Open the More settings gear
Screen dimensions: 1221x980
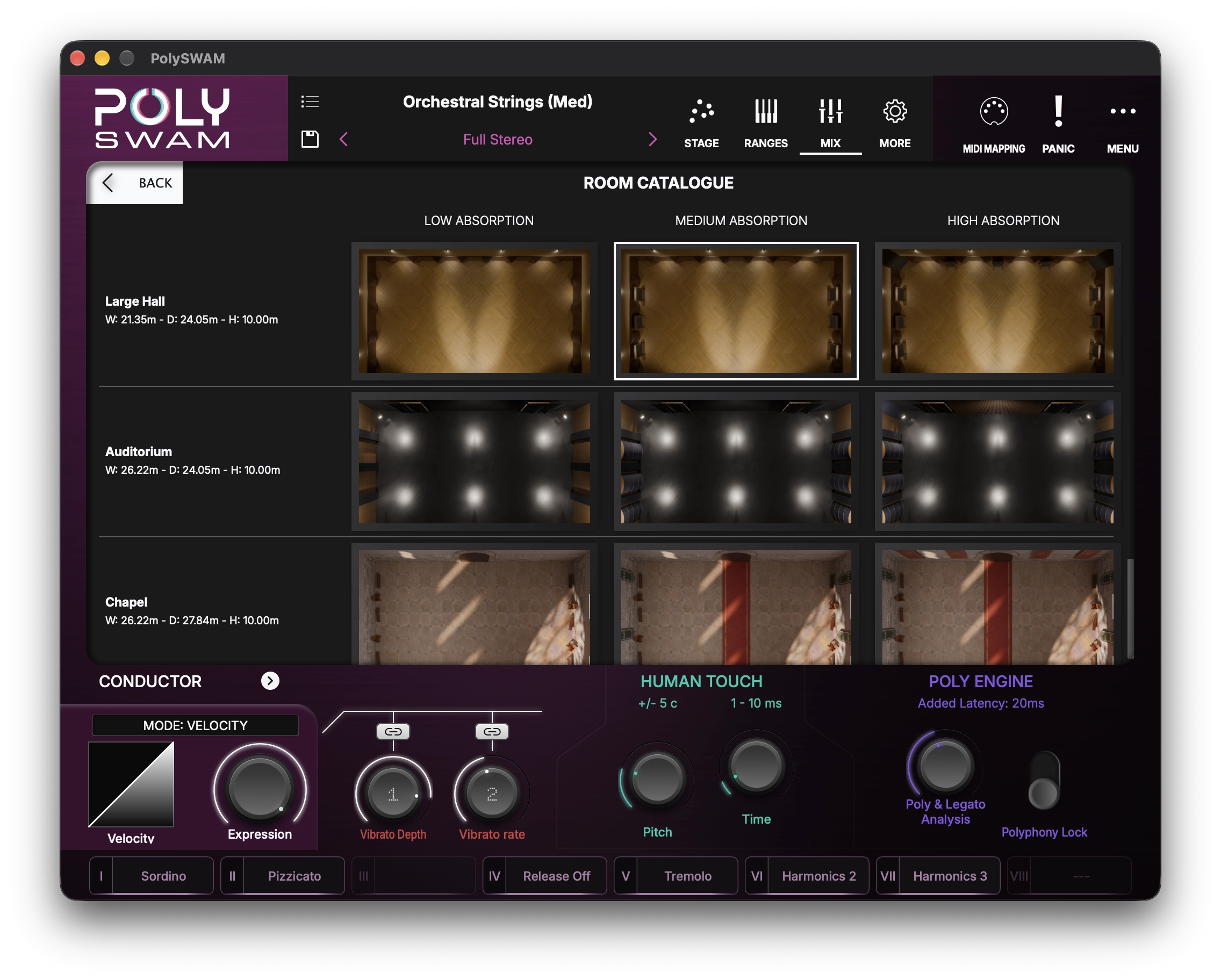pos(895,124)
